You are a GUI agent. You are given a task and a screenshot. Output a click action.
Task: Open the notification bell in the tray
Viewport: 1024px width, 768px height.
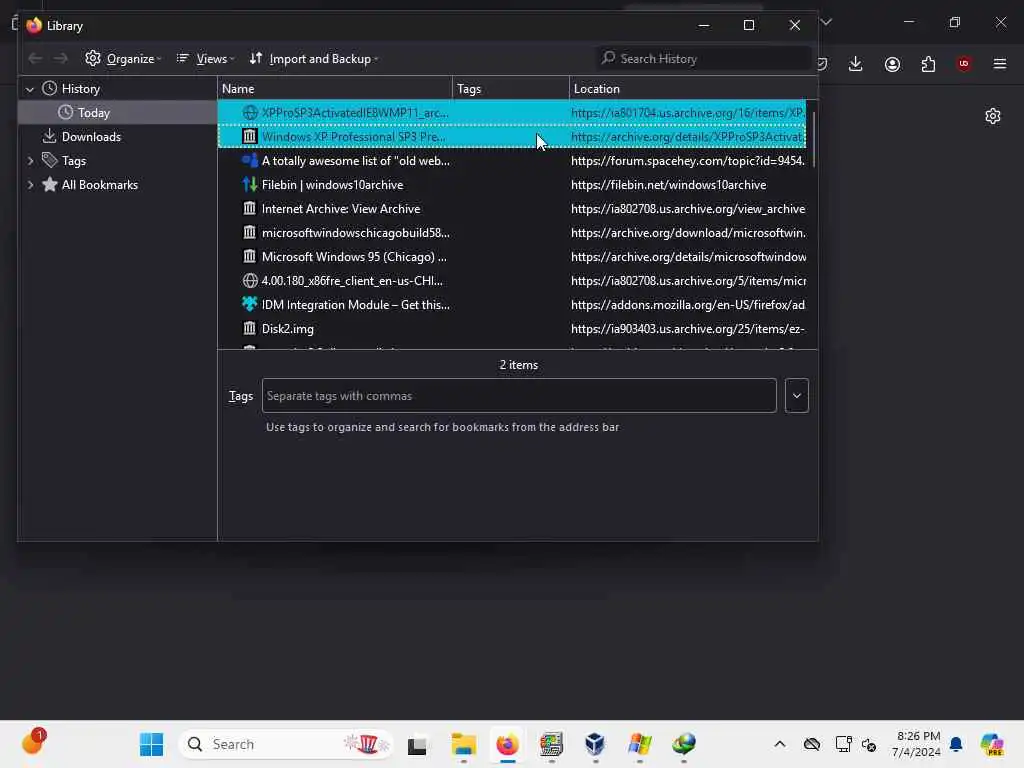(956, 744)
